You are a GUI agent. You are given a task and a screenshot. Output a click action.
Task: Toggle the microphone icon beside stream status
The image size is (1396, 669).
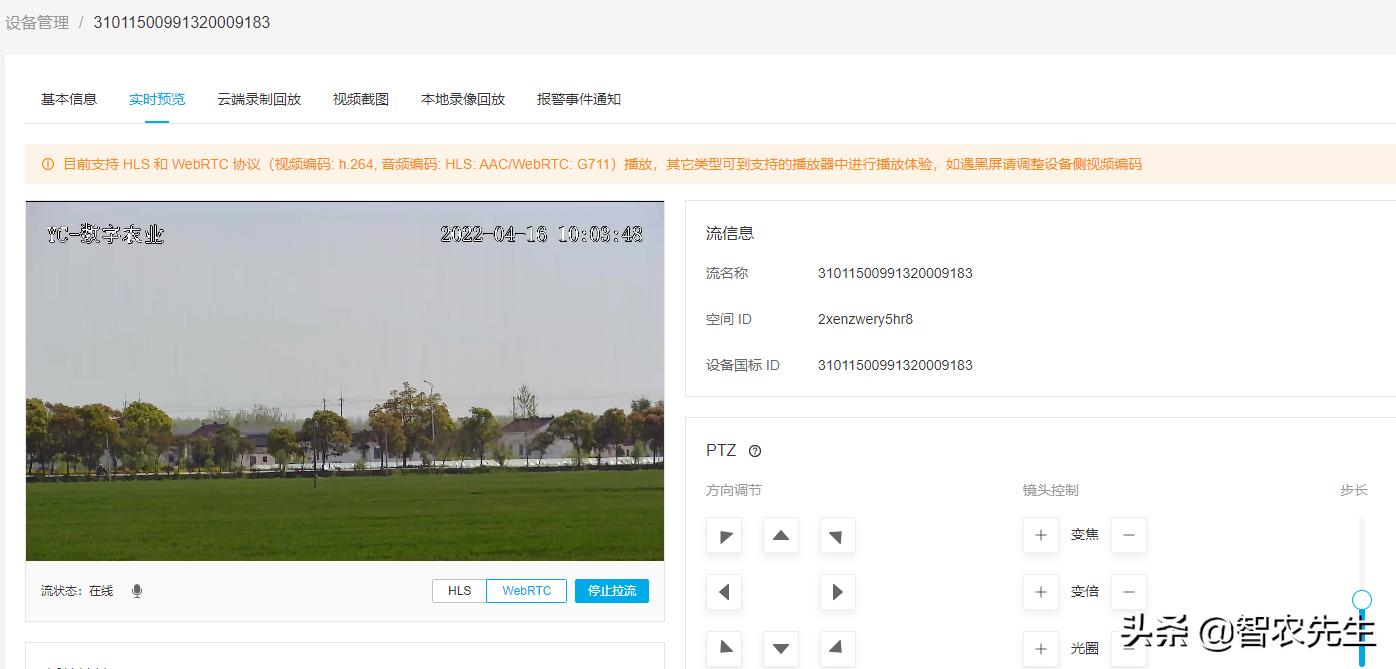[137, 591]
